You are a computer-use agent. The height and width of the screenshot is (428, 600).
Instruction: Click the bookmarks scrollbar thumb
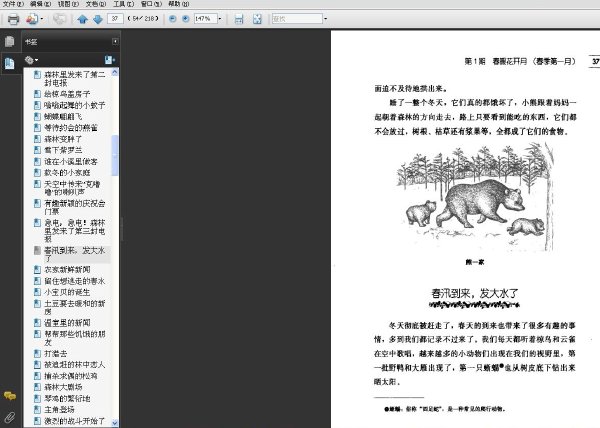click(x=115, y=155)
